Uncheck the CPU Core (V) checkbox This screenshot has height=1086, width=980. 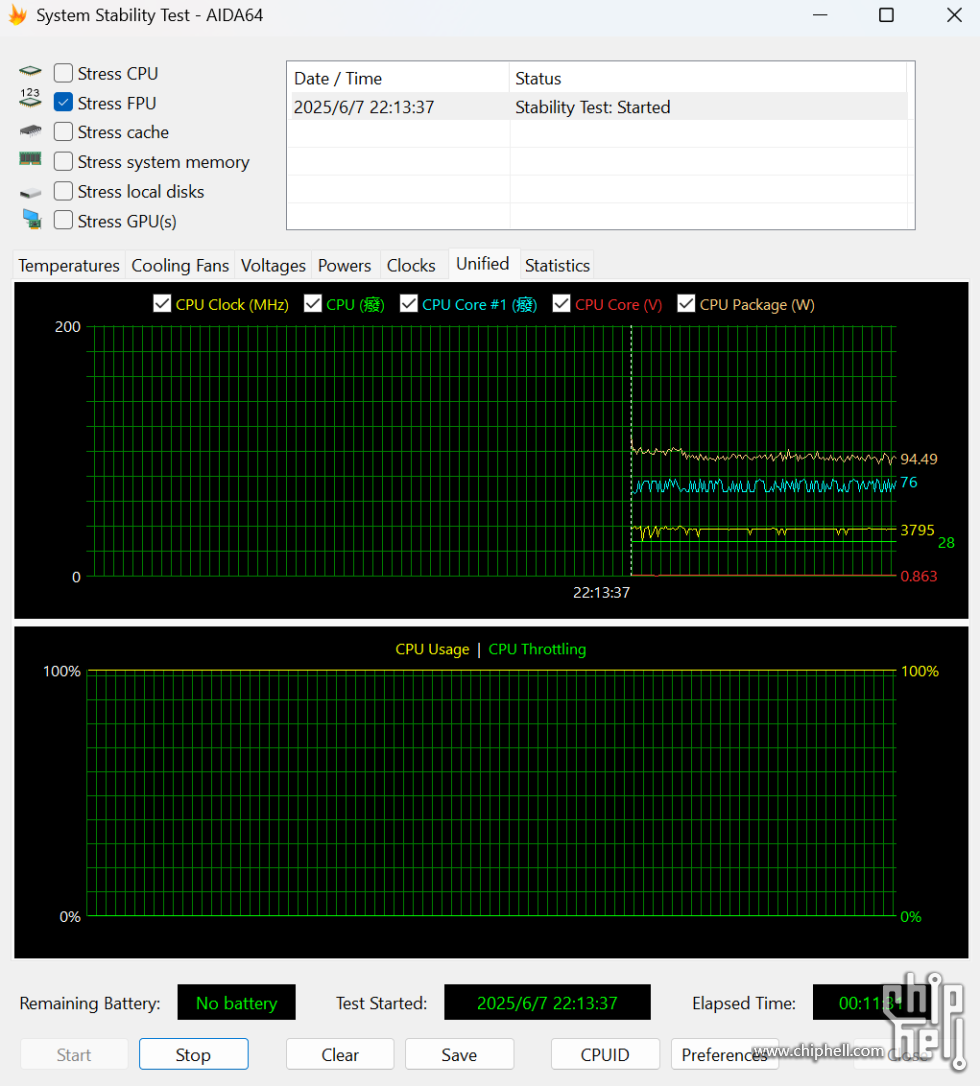(562, 303)
